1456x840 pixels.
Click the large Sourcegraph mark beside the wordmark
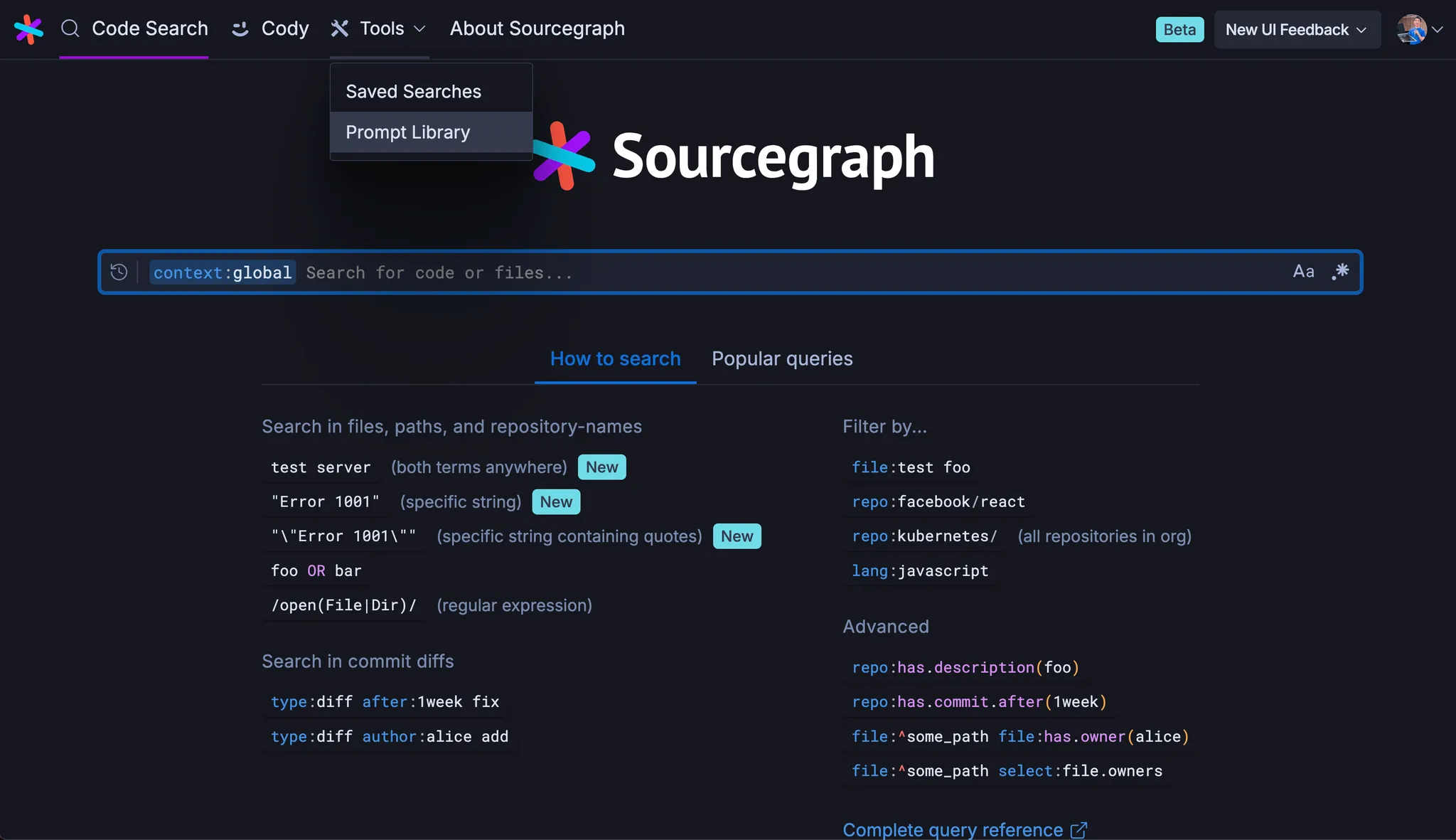565,156
